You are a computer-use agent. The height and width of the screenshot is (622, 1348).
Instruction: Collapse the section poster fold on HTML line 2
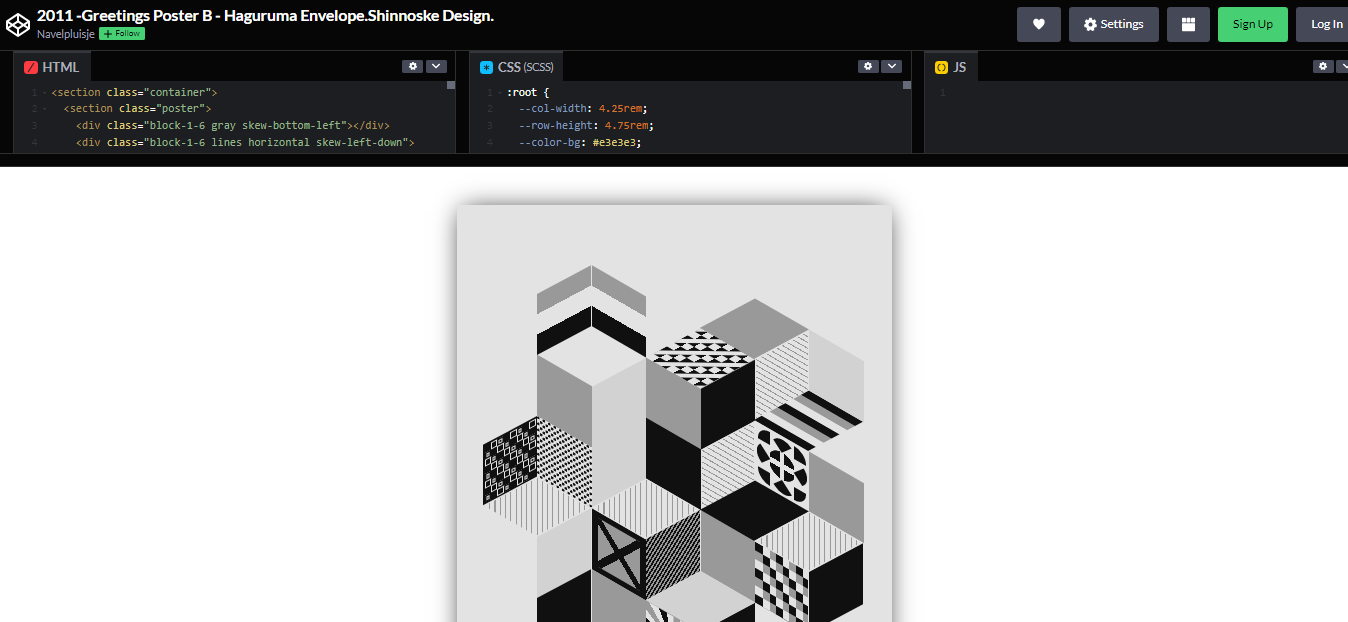tap(44, 109)
